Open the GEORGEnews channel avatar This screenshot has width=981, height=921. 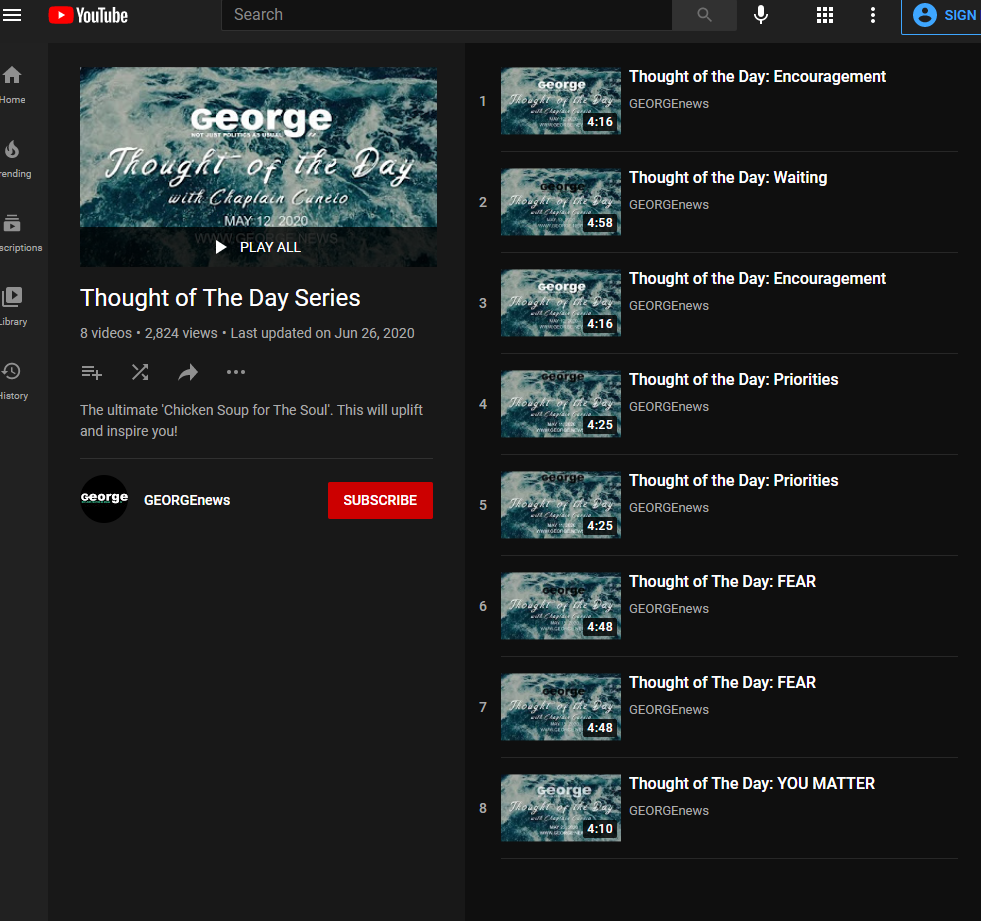coord(104,499)
